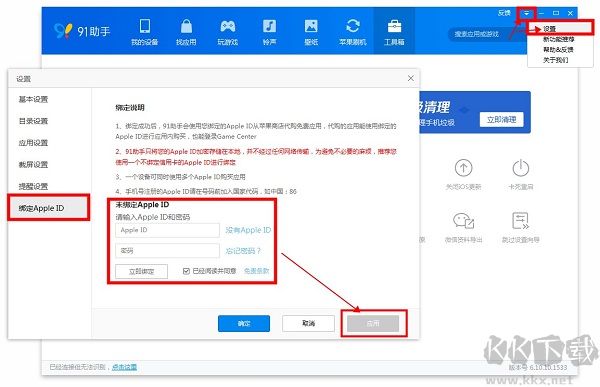Expand the title bar dropdown arrow menu

coord(527,13)
